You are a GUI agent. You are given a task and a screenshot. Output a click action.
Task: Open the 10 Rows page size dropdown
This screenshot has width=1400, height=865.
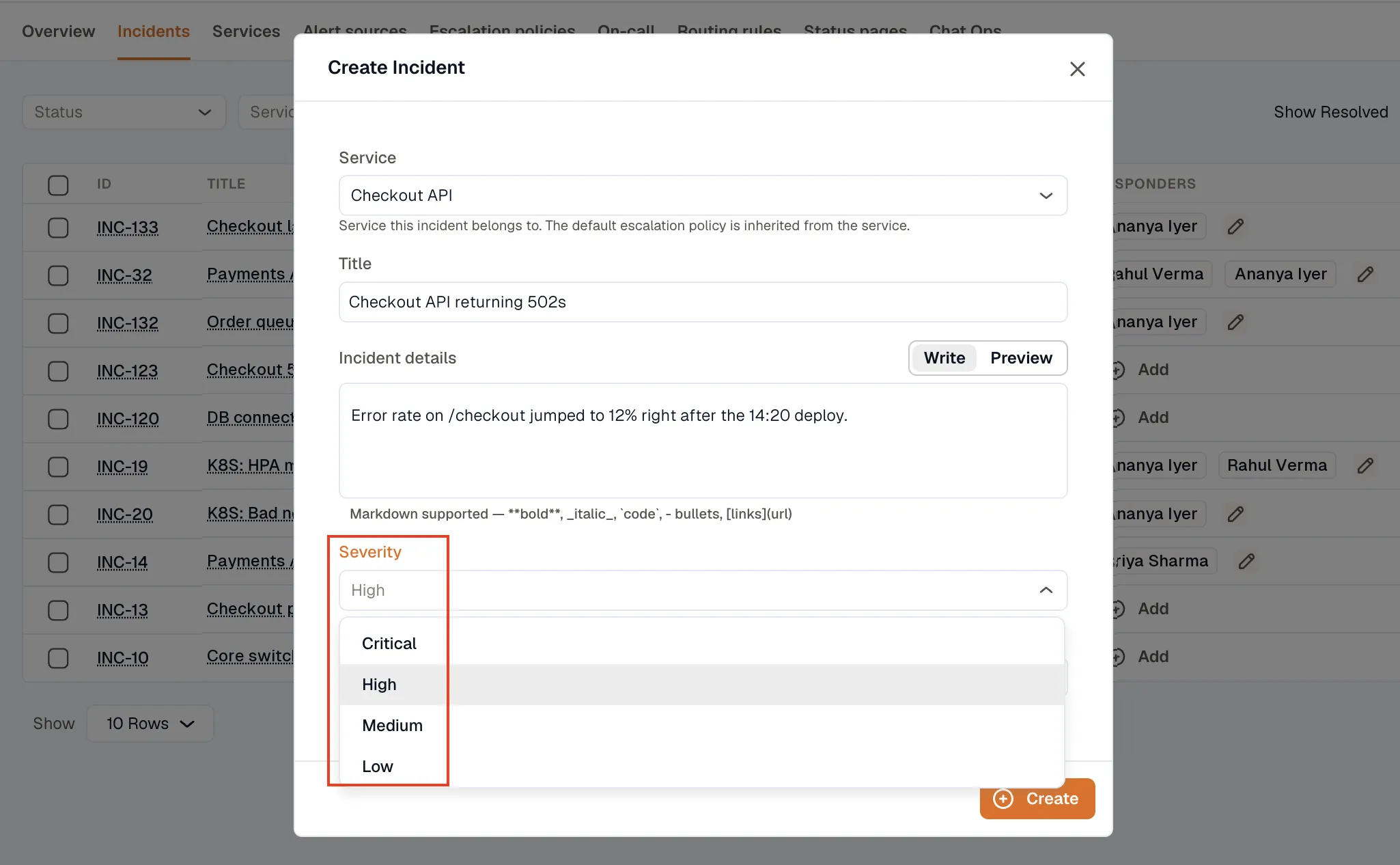[150, 724]
